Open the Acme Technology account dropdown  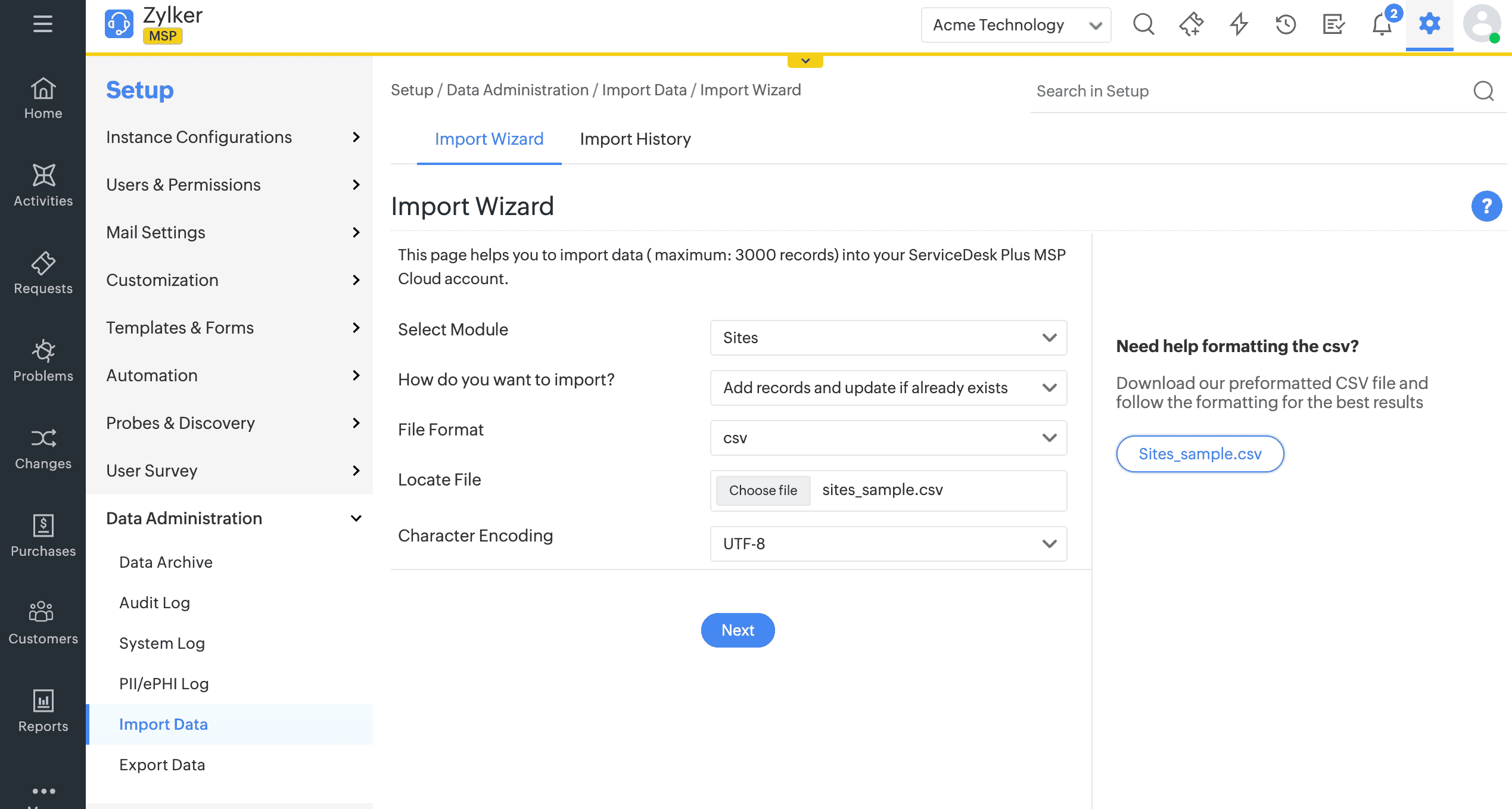[1015, 25]
